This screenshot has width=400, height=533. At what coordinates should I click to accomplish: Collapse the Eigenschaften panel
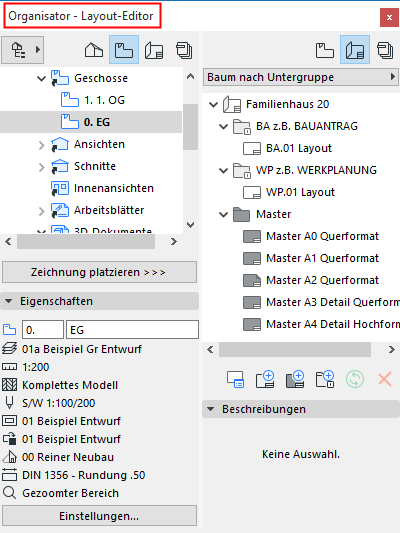point(8,301)
